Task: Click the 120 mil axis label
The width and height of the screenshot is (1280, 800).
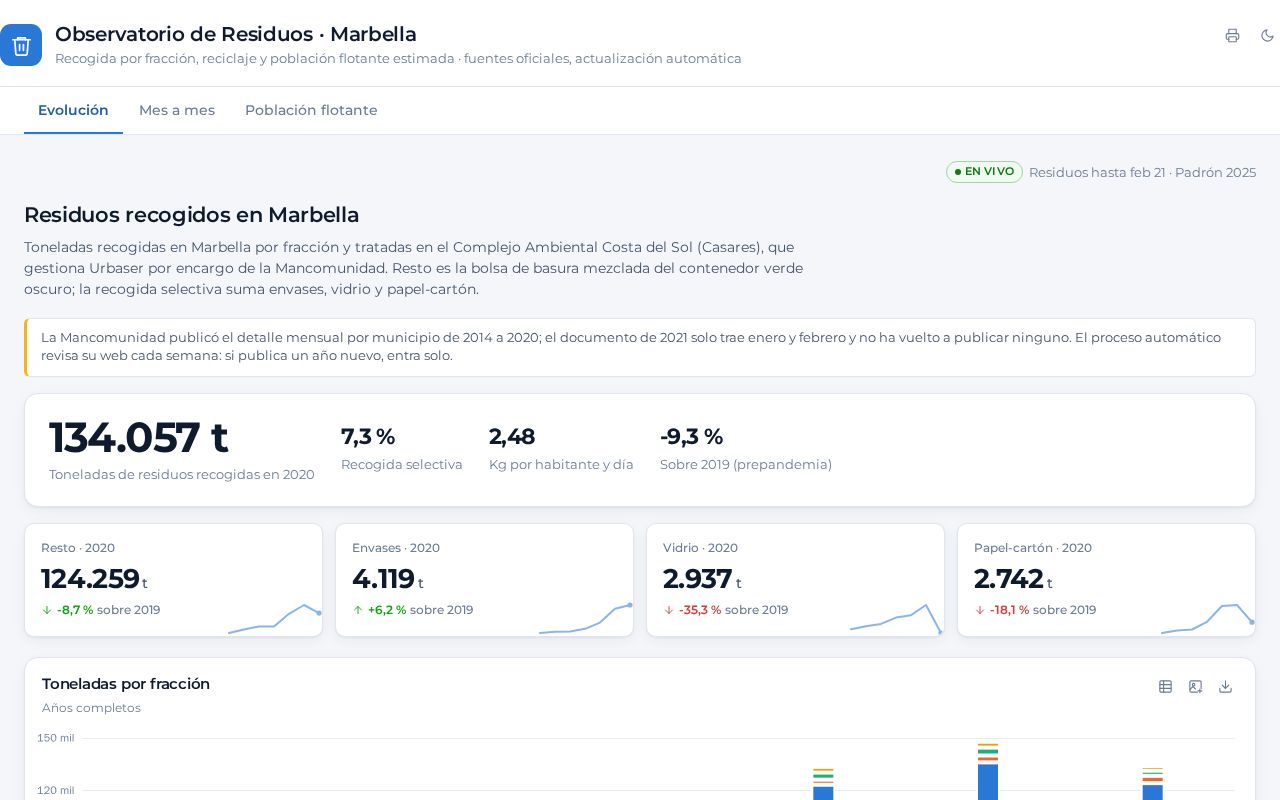Action: (56, 790)
